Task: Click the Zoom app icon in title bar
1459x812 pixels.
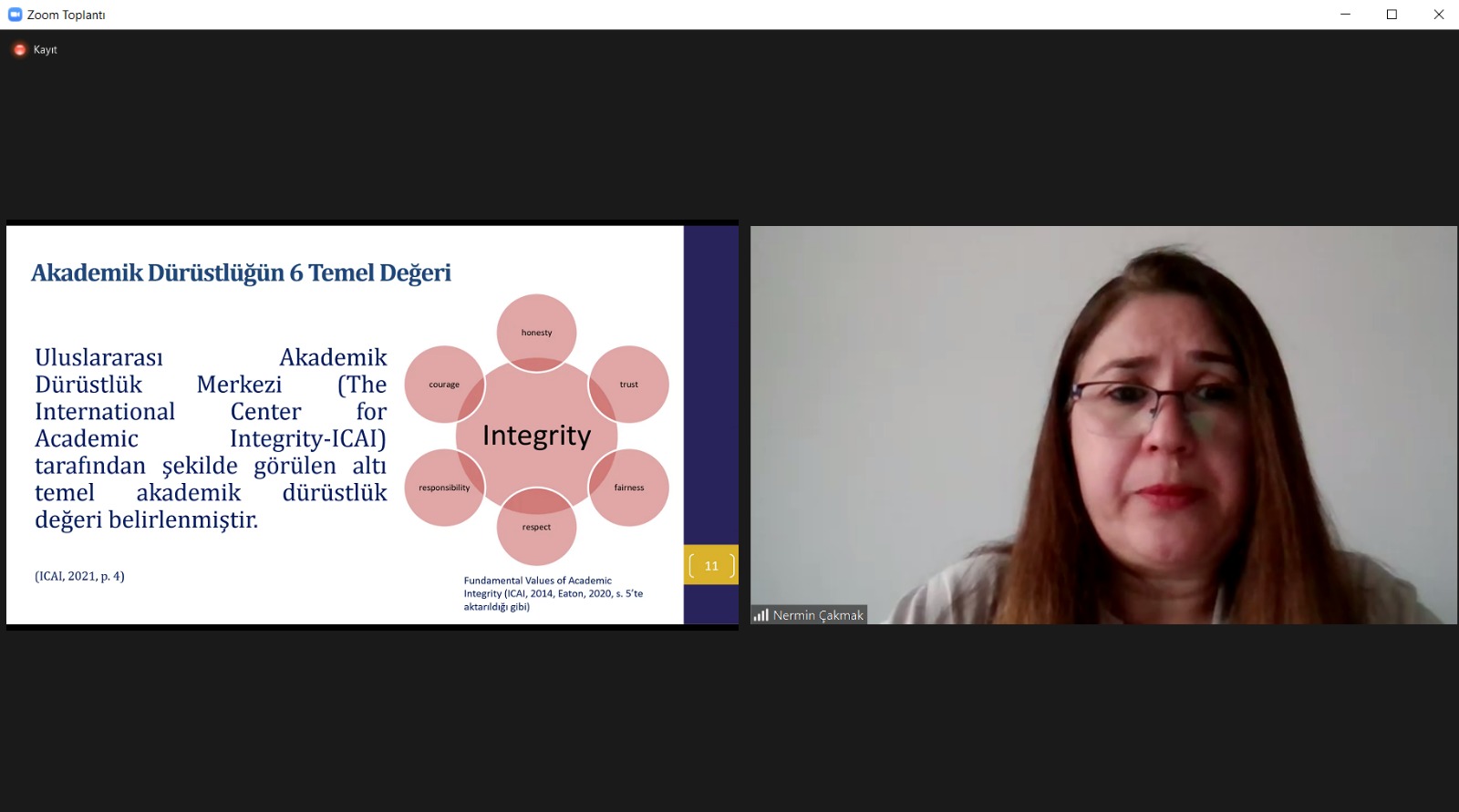Action: point(15,15)
